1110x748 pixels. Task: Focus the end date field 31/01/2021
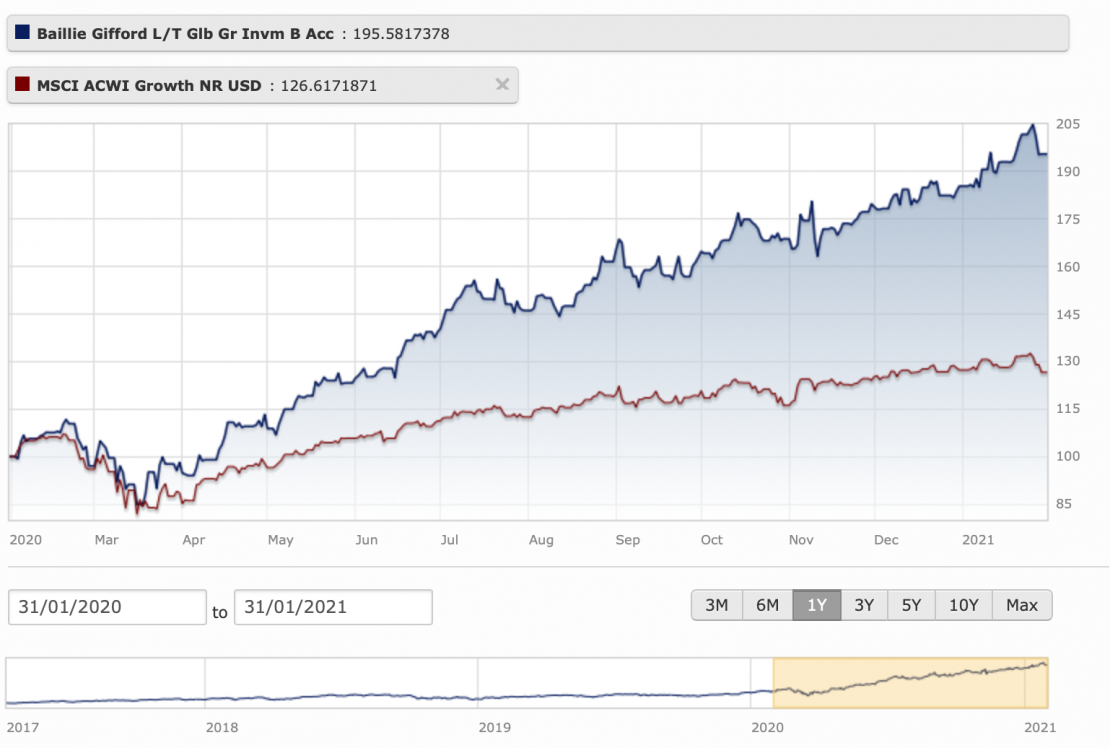click(x=333, y=607)
